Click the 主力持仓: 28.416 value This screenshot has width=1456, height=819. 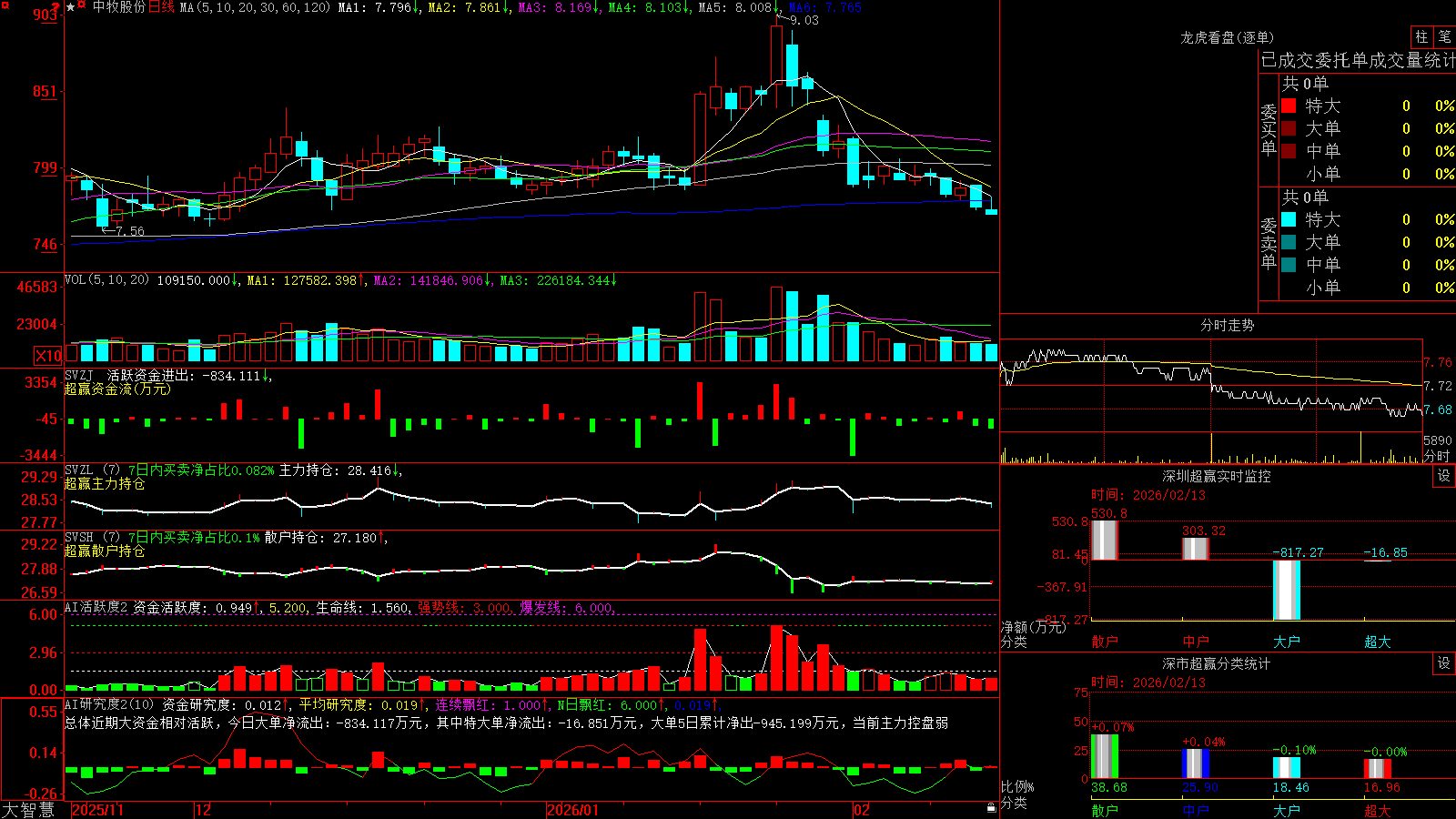[x=336, y=470]
